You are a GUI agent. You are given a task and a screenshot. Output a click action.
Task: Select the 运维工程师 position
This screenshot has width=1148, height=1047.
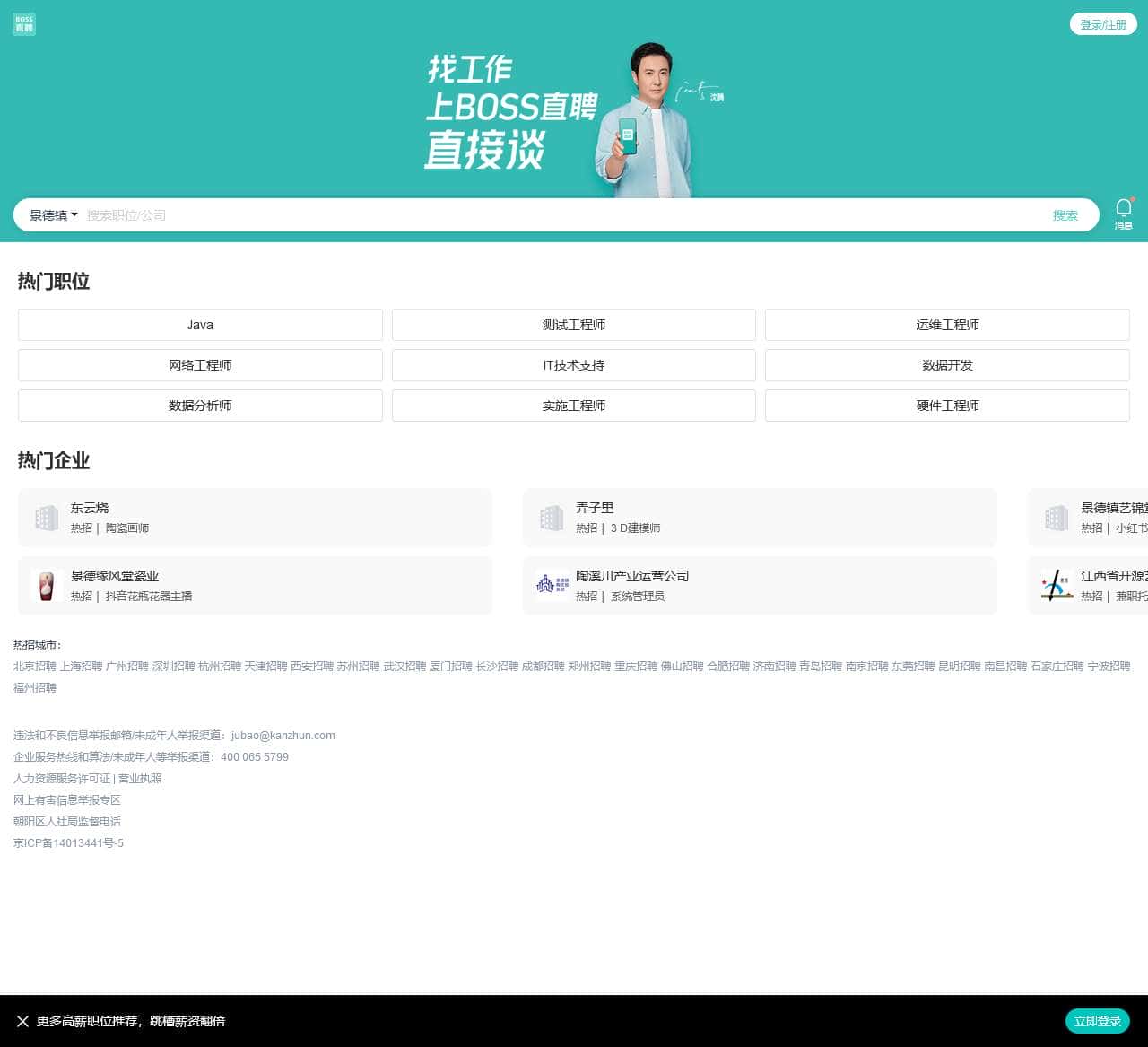coord(947,325)
